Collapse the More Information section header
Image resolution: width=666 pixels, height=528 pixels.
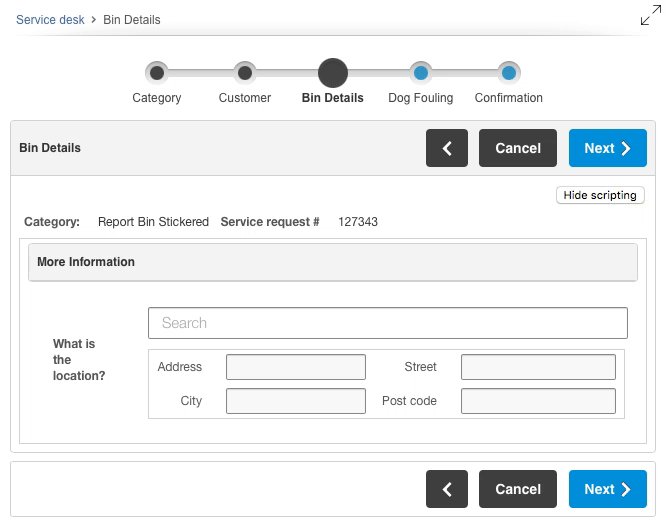pyautogui.click(x=333, y=262)
